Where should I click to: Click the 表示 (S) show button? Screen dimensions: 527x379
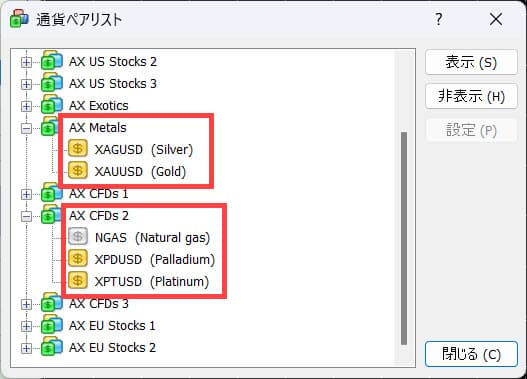(x=471, y=62)
